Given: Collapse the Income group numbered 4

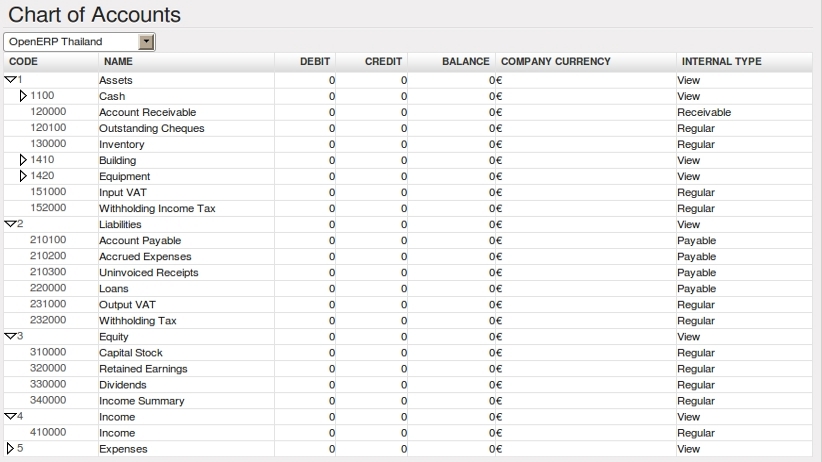Looking at the screenshot, I should click(10, 416).
